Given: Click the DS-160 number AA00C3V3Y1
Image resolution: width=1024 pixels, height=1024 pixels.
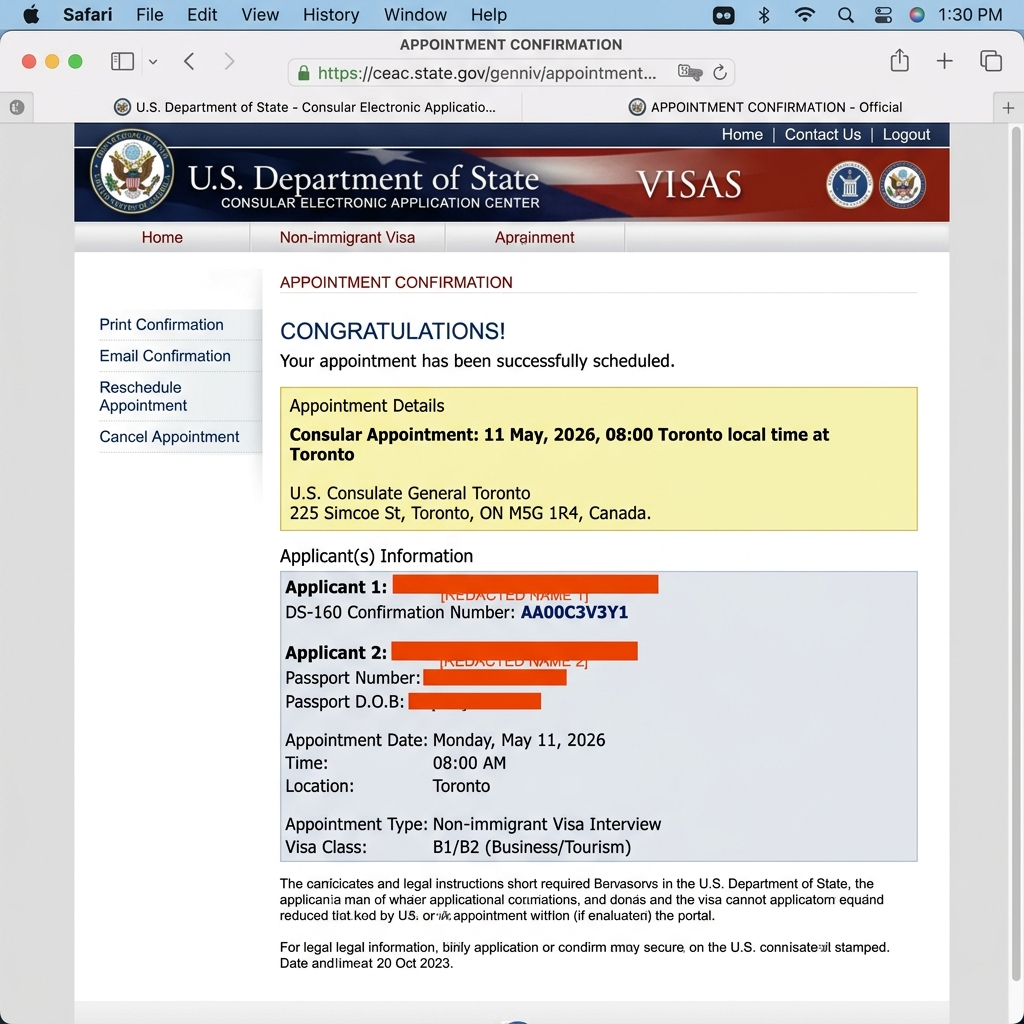Looking at the screenshot, I should pyautogui.click(x=574, y=613).
